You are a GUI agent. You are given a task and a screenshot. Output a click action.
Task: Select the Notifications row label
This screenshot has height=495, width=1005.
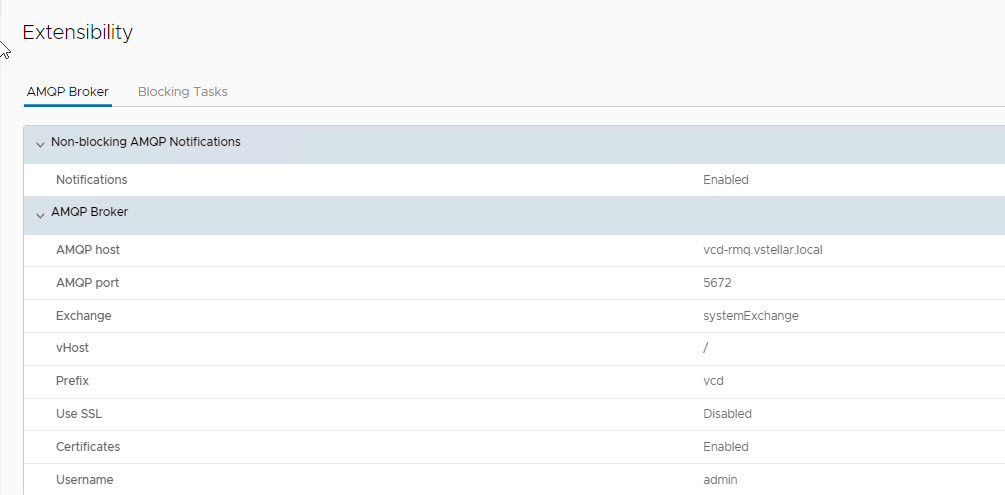[92, 180]
